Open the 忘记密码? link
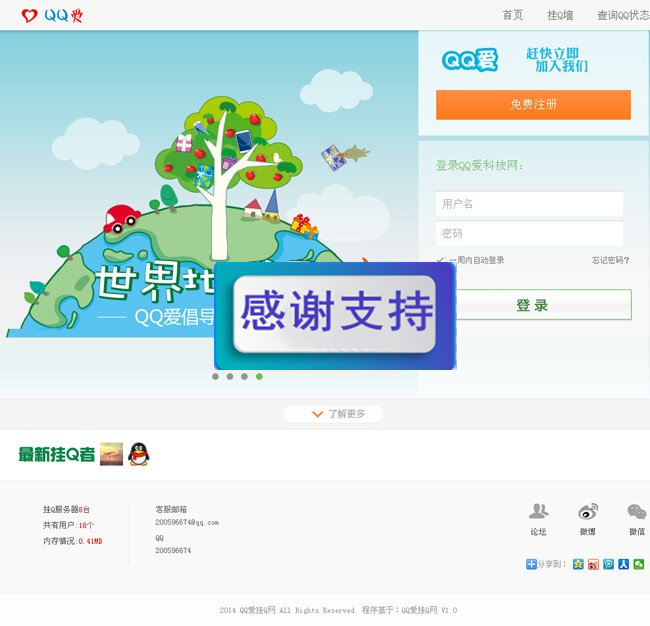This screenshot has height=626, width=650. 610,260
